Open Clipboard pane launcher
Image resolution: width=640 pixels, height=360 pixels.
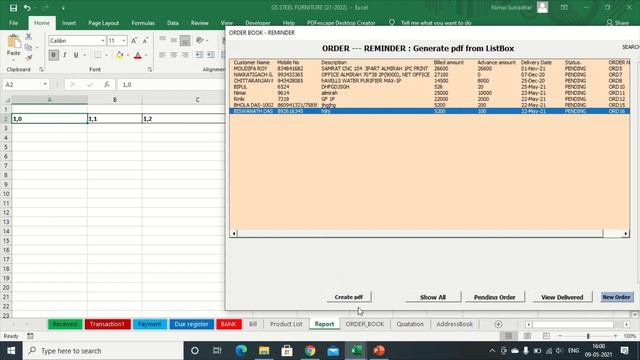(x=41, y=69)
